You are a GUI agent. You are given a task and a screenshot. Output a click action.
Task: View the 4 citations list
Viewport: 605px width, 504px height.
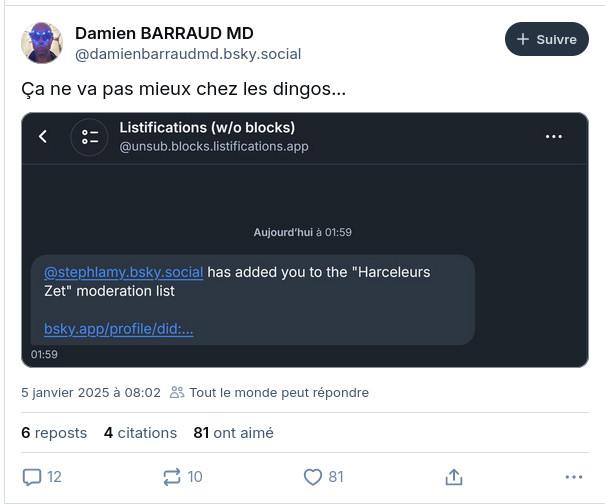[140, 433]
